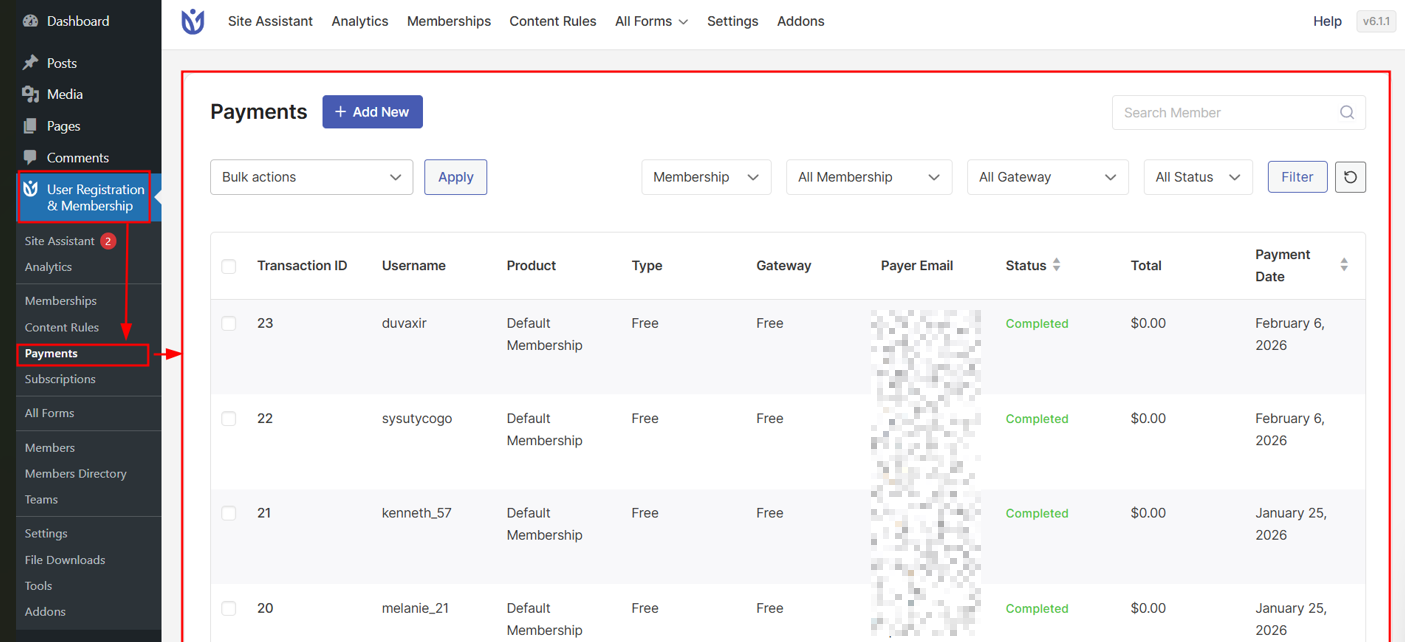The image size is (1405, 642).
Task: Open Comments via its sidebar icon
Action: [30, 157]
